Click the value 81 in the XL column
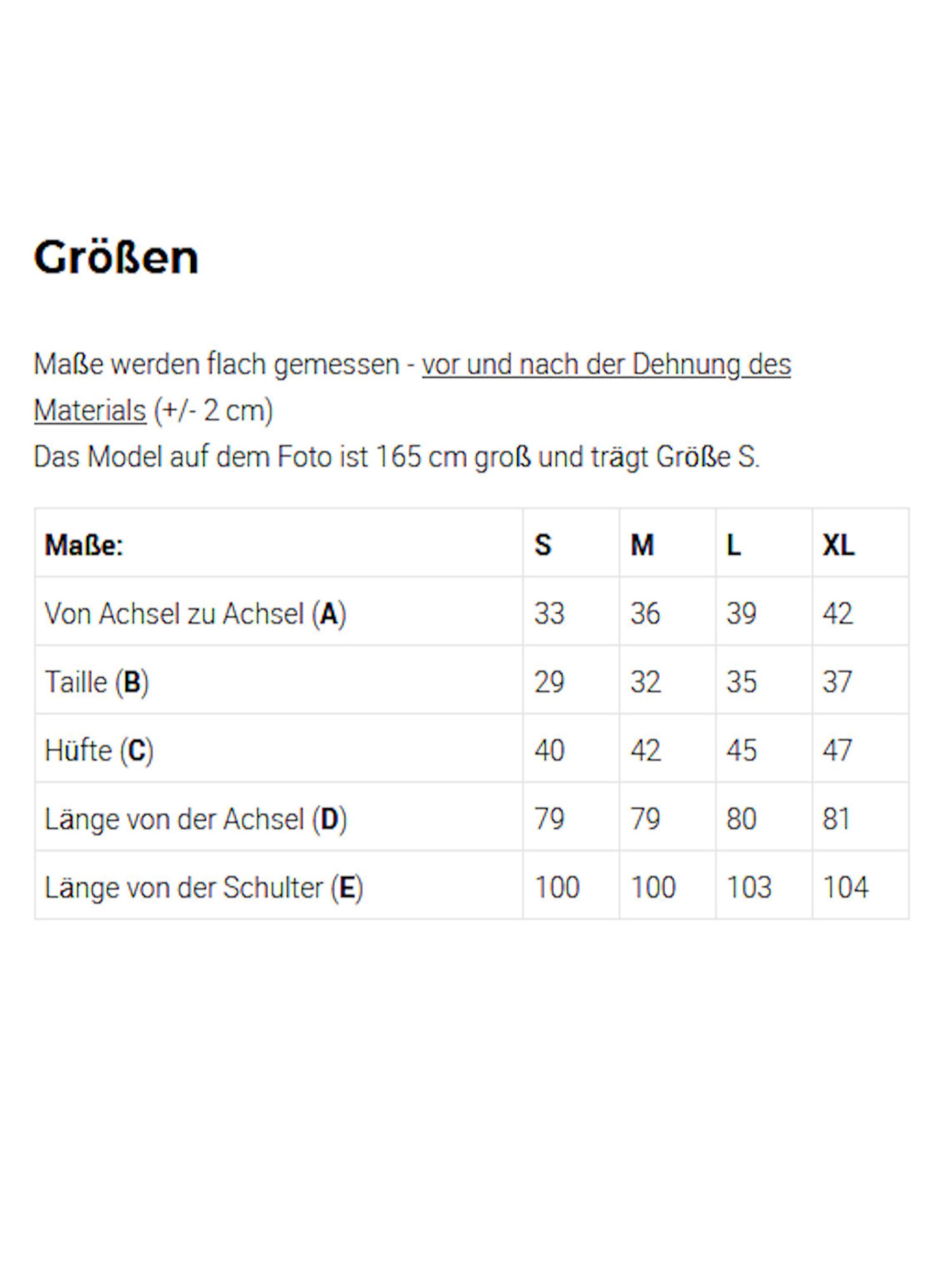This screenshot has width=952, height=1270. [836, 819]
